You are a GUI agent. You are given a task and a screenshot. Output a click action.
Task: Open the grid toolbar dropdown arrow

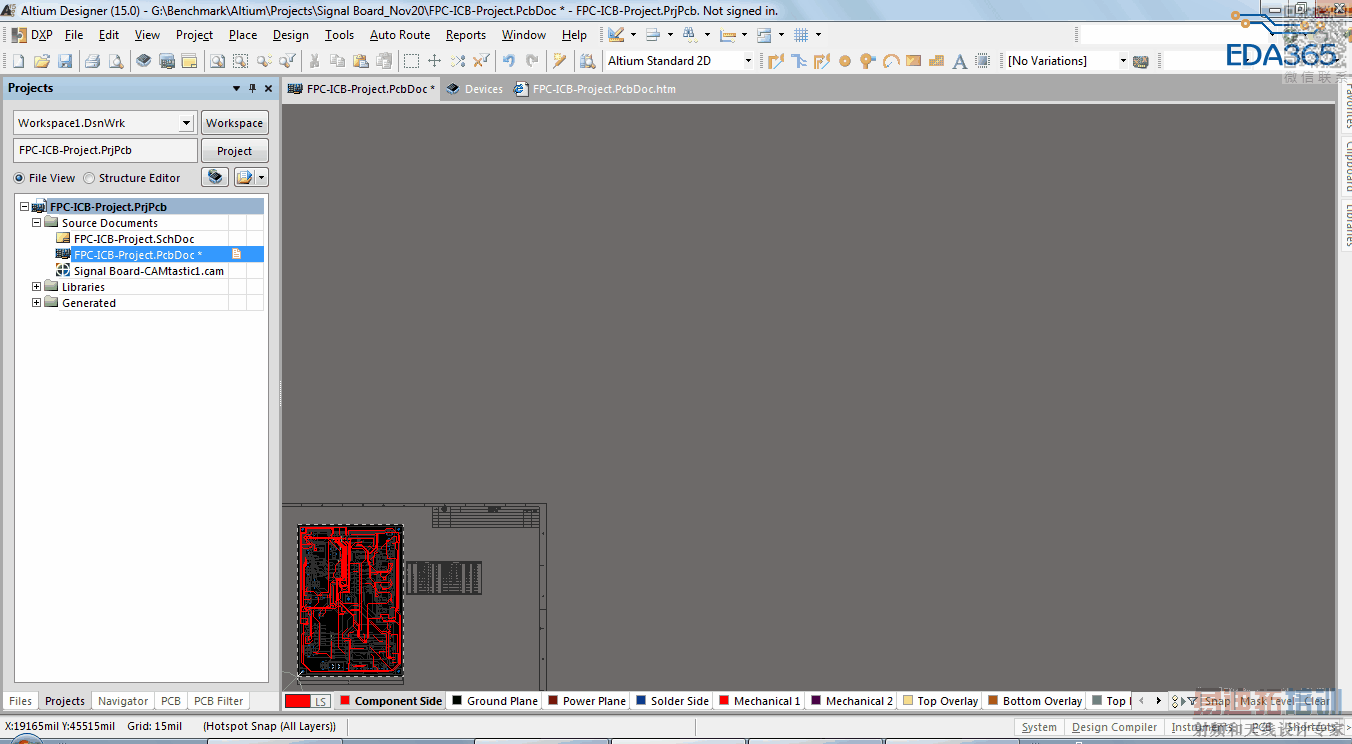click(x=818, y=35)
